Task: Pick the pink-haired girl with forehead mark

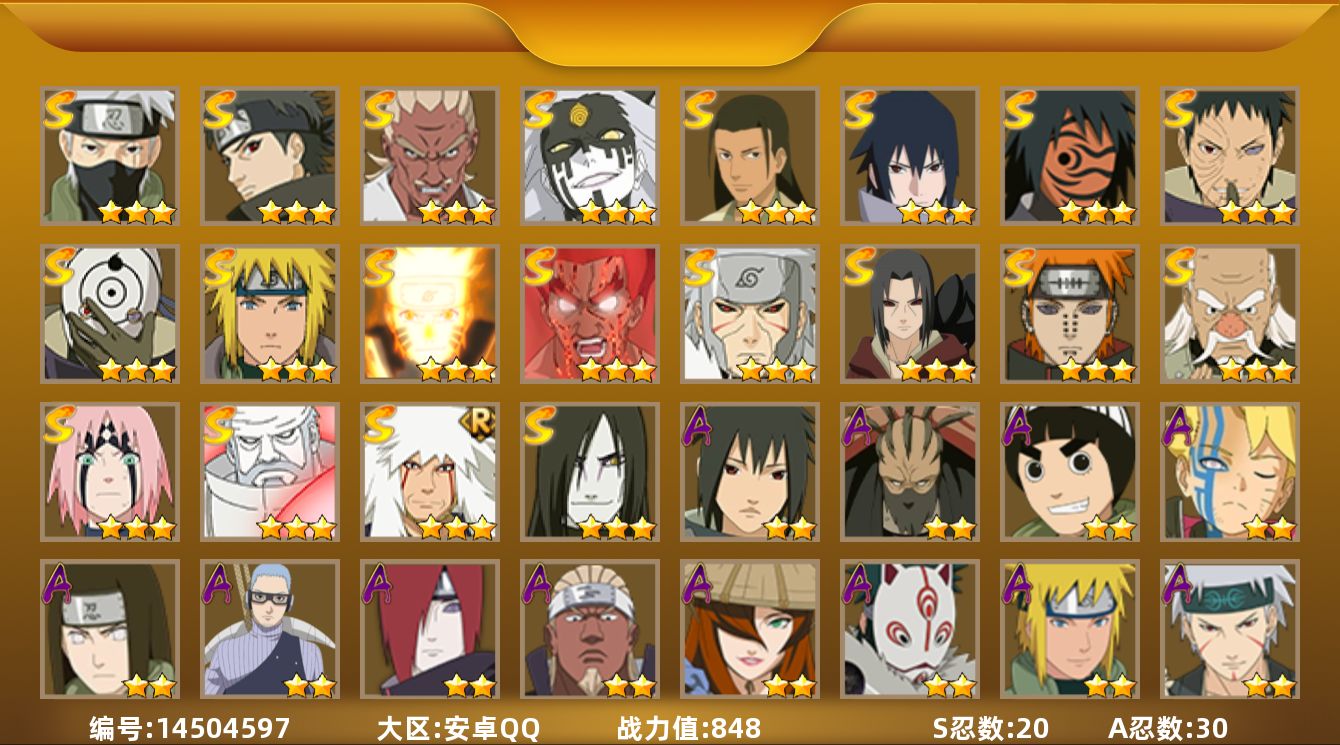Action: click(x=110, y=472)
